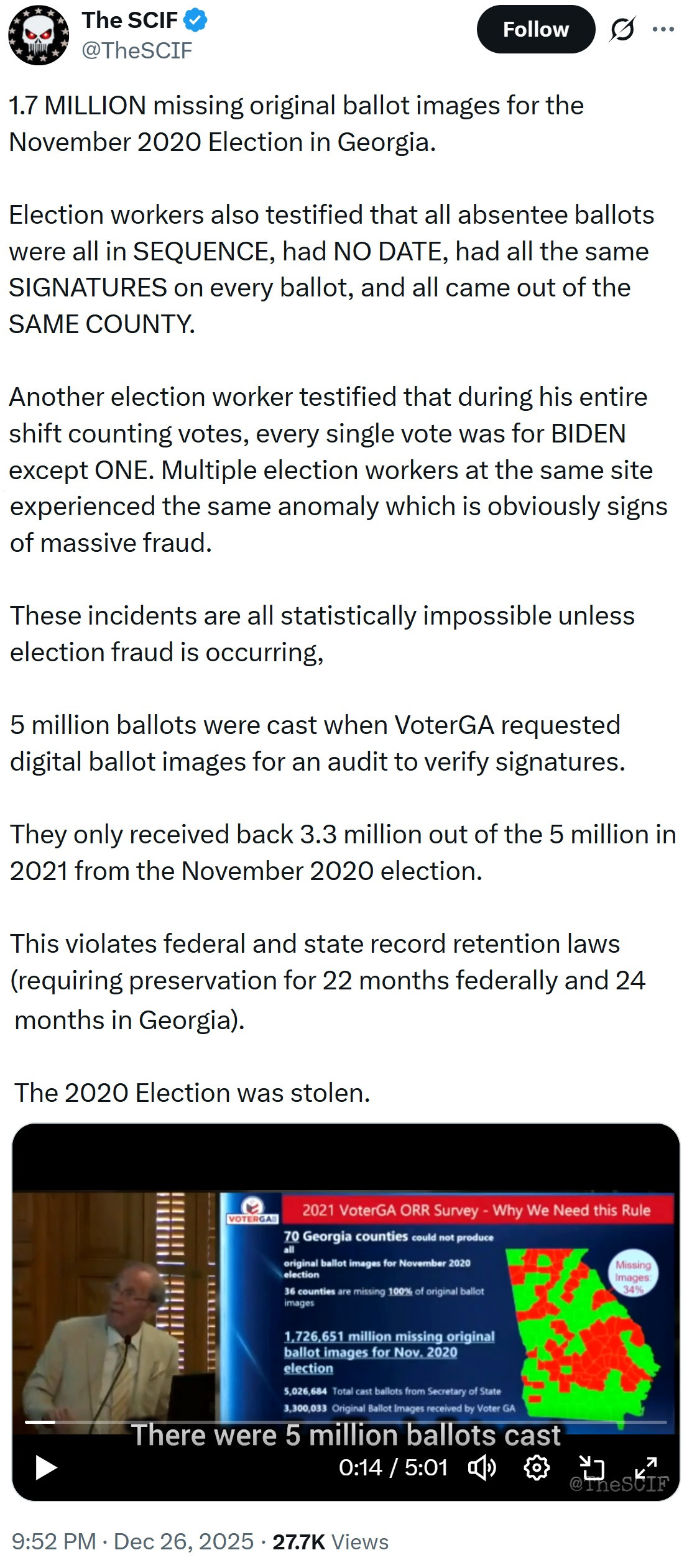Click the VoterGA ORR Survey slide header

click(476, 1210)
